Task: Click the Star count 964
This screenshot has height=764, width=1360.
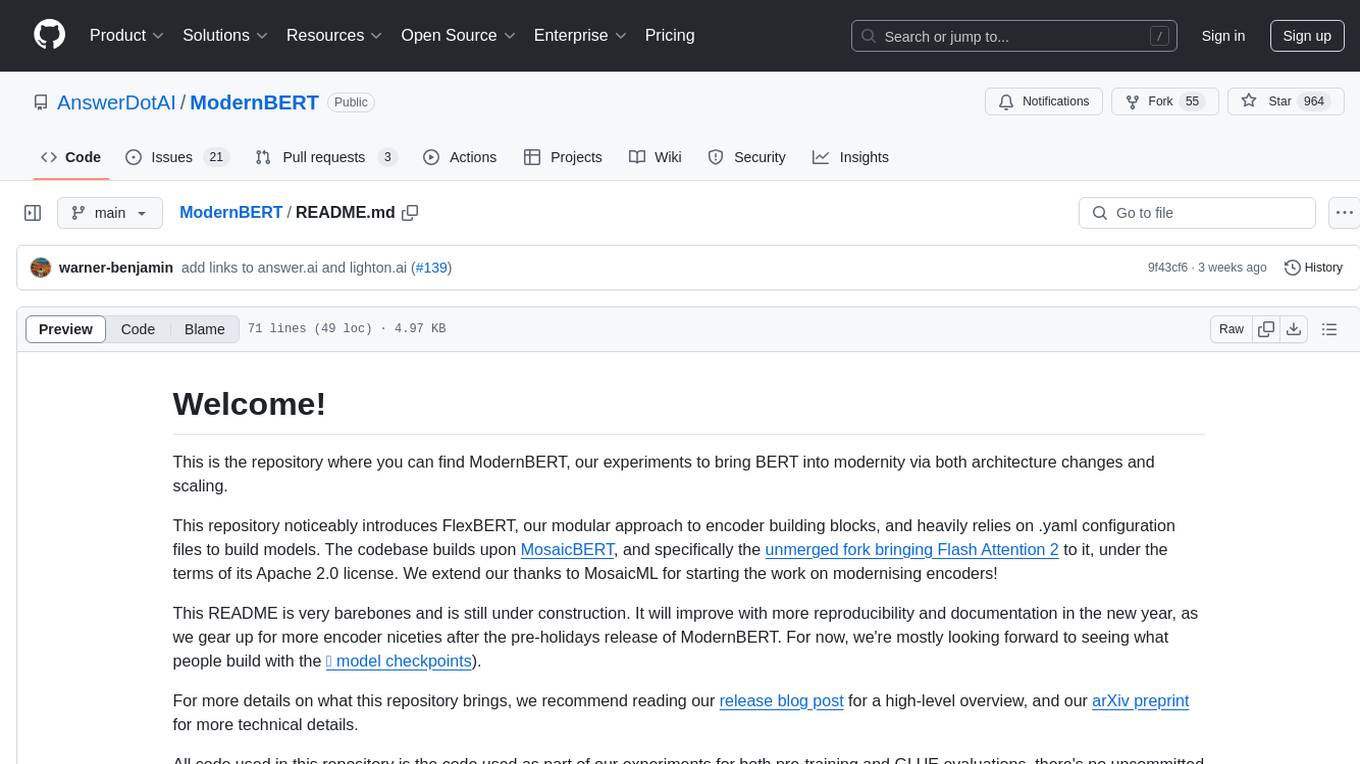Action: pyautogui.click(x=1314, y=102)
